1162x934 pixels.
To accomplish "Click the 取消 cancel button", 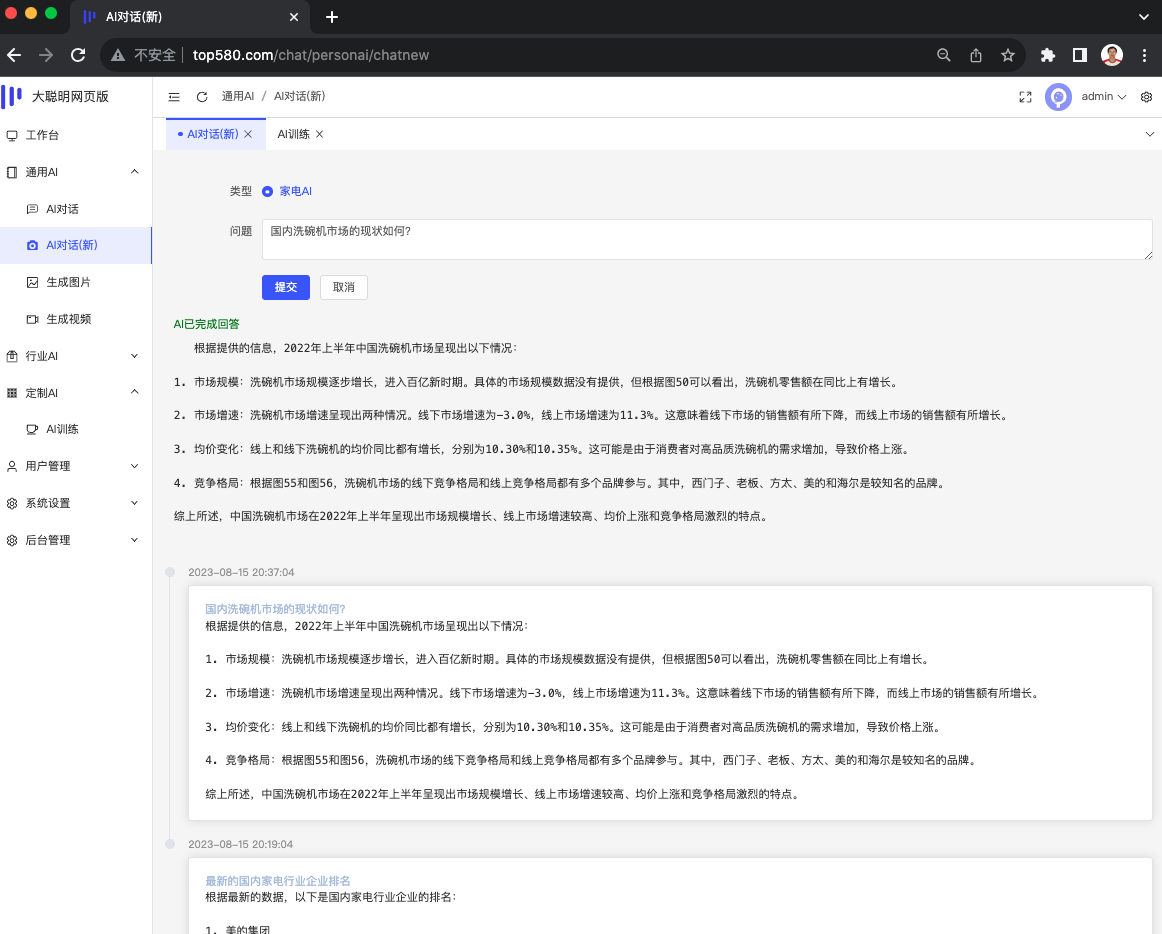I will (344, 287).
